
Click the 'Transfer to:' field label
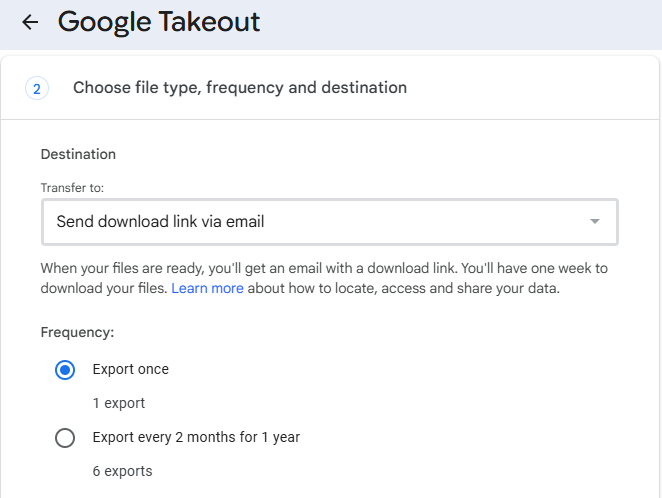72,188
